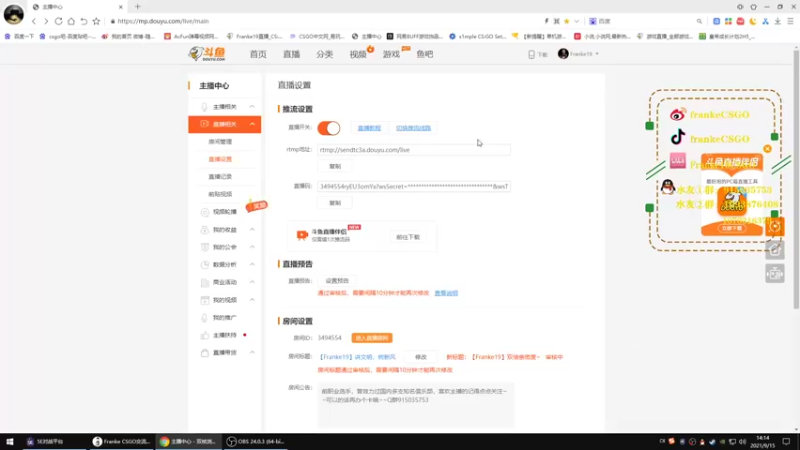The width and height of the screenshot is (800, 450).
Task: Open the browser hamburger menu
Action: click(x=790, y=21)
